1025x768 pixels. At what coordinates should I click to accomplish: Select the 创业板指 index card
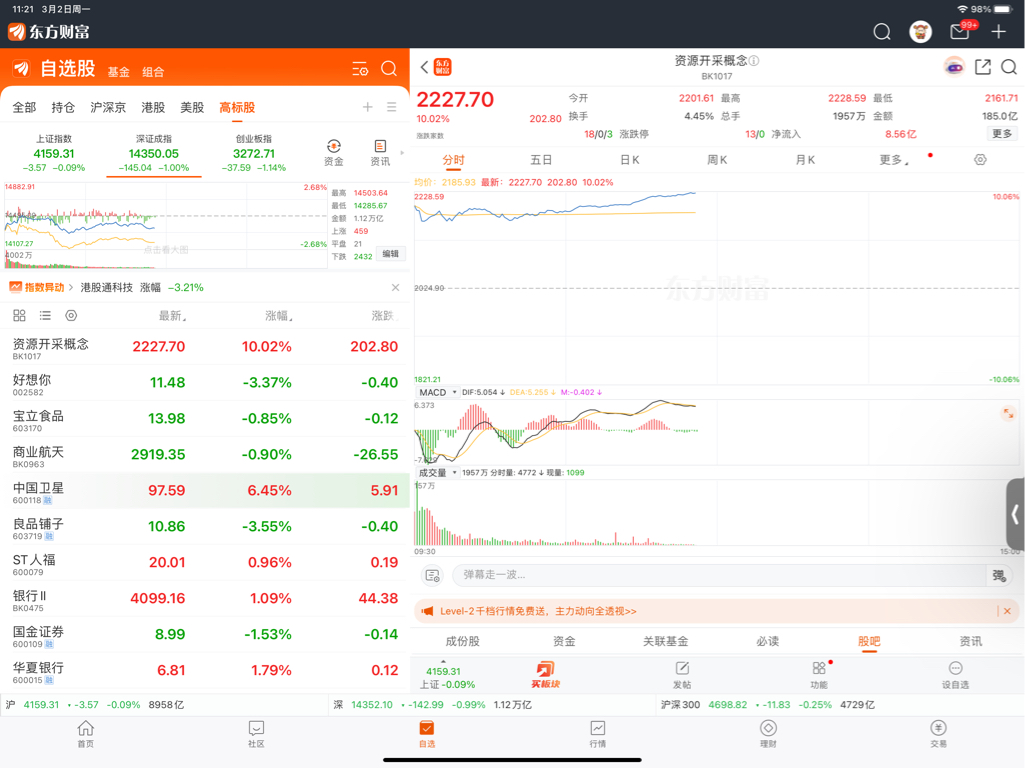coord(254,154)
